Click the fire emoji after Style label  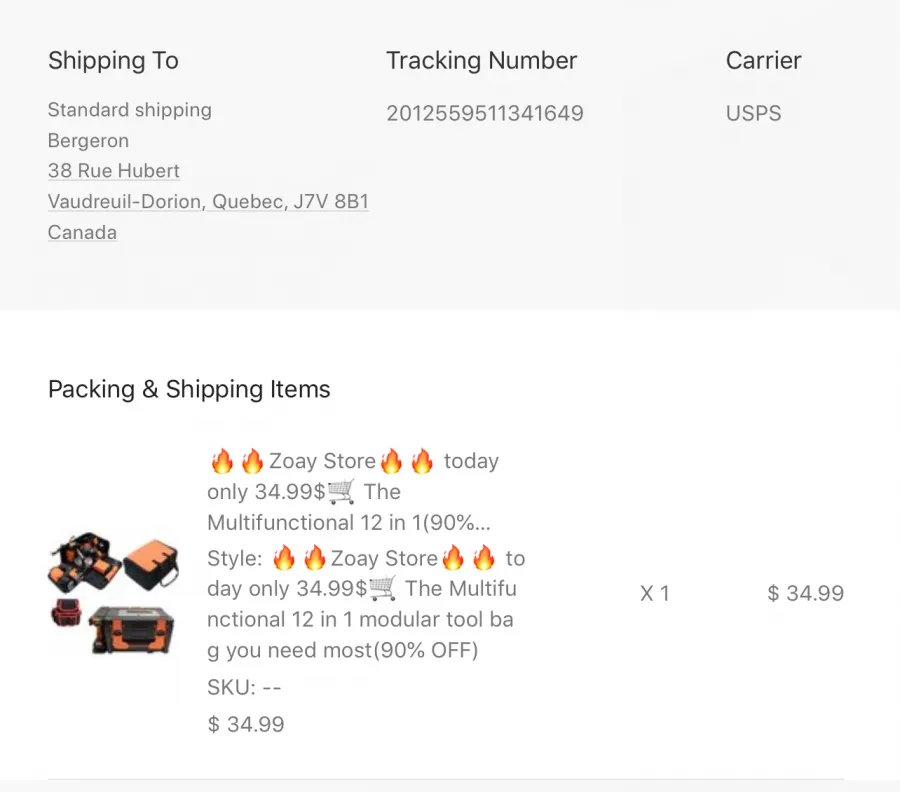click(x=284, y=558)
